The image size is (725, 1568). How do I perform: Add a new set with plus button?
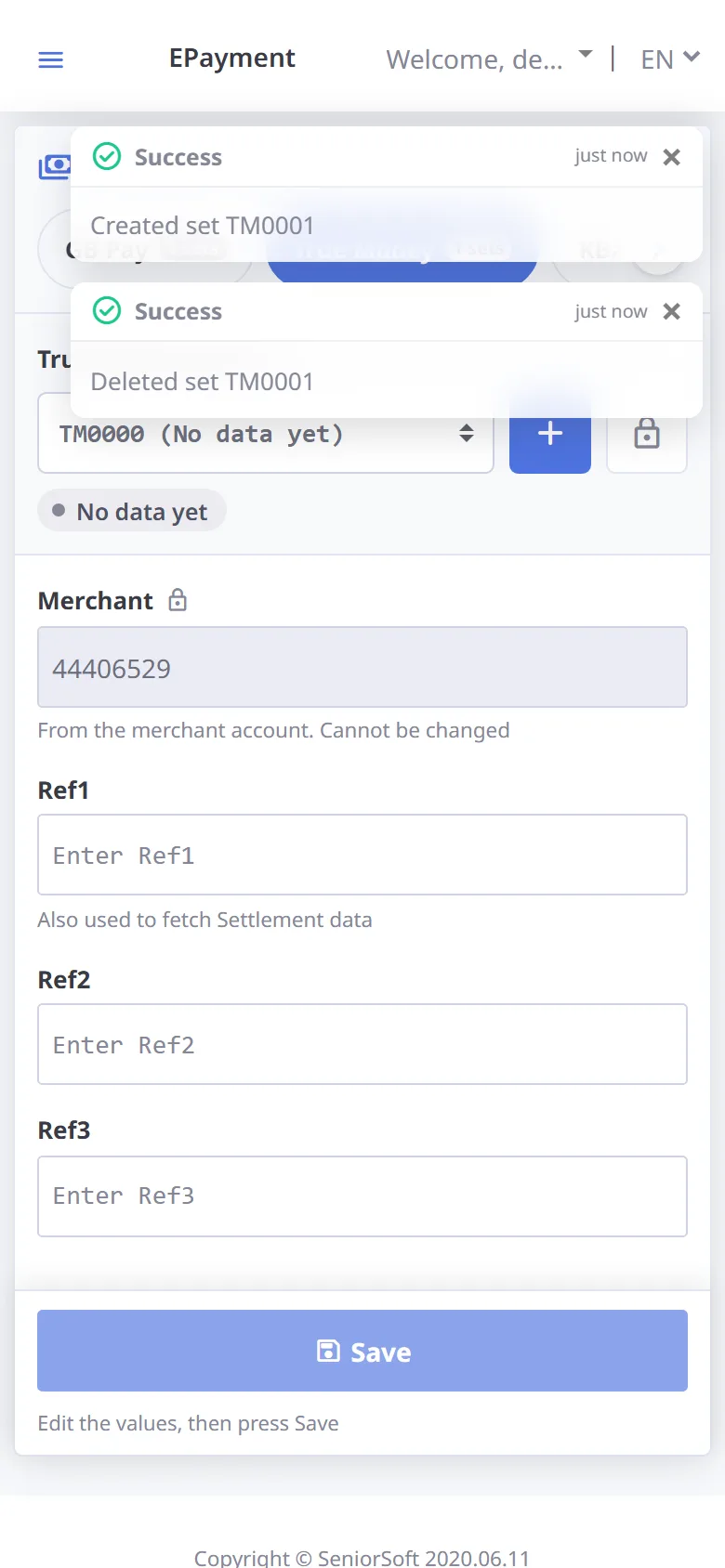(550, 433)
